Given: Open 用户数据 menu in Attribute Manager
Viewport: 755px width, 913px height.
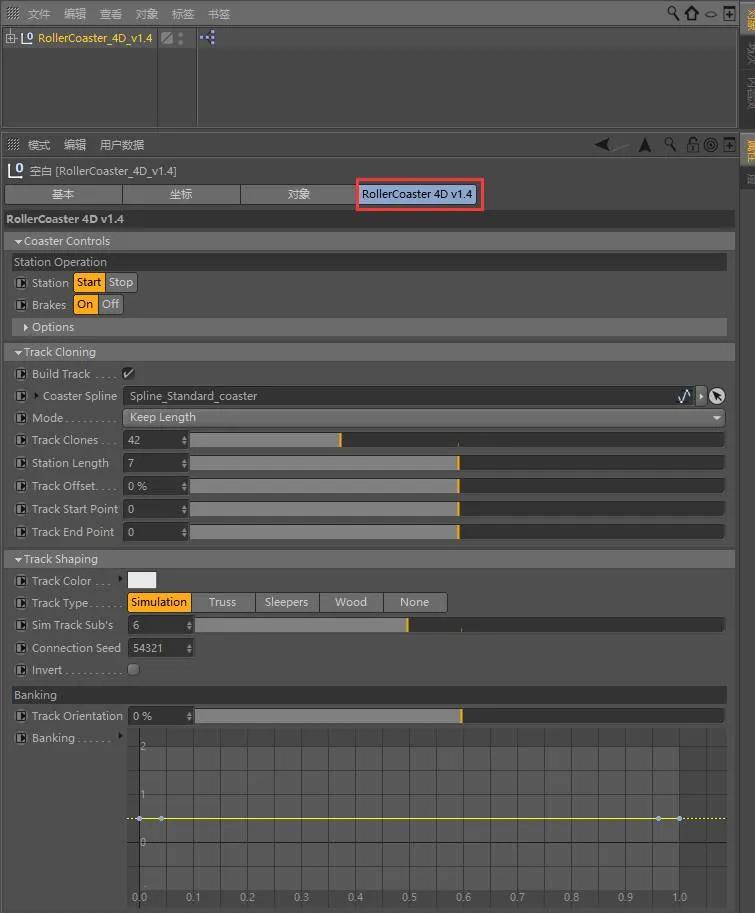Looking at the screenshot, I should 122,145.
